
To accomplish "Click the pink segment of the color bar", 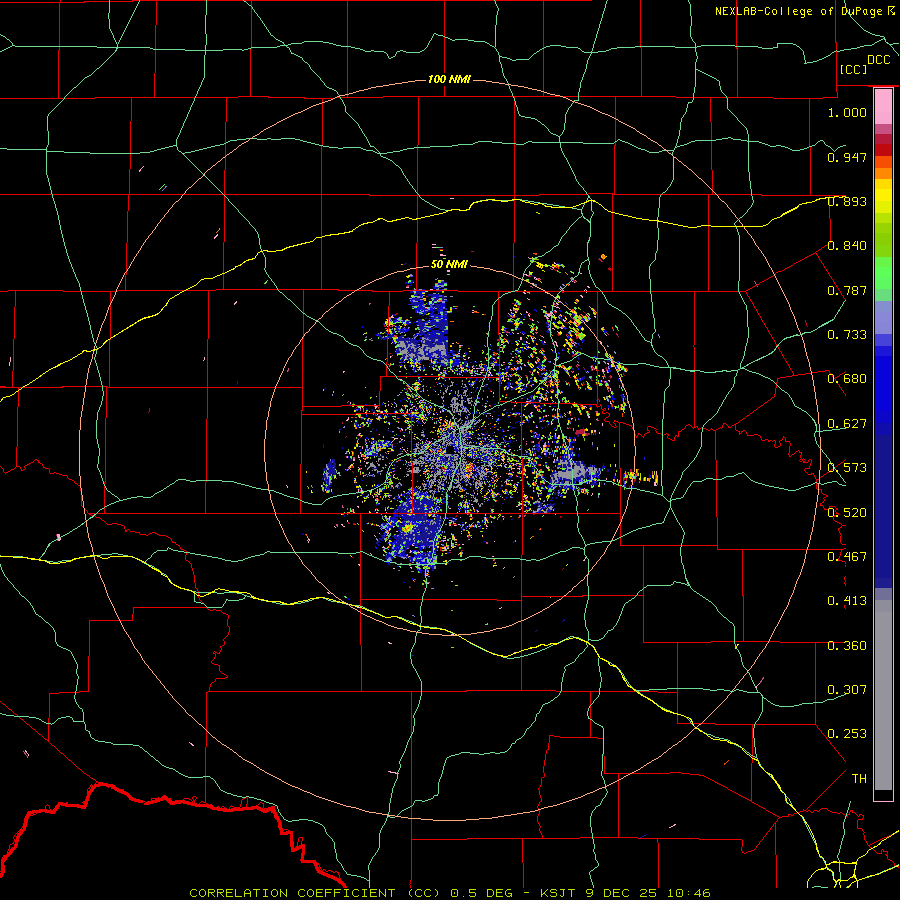I will (x=883, y=107).
